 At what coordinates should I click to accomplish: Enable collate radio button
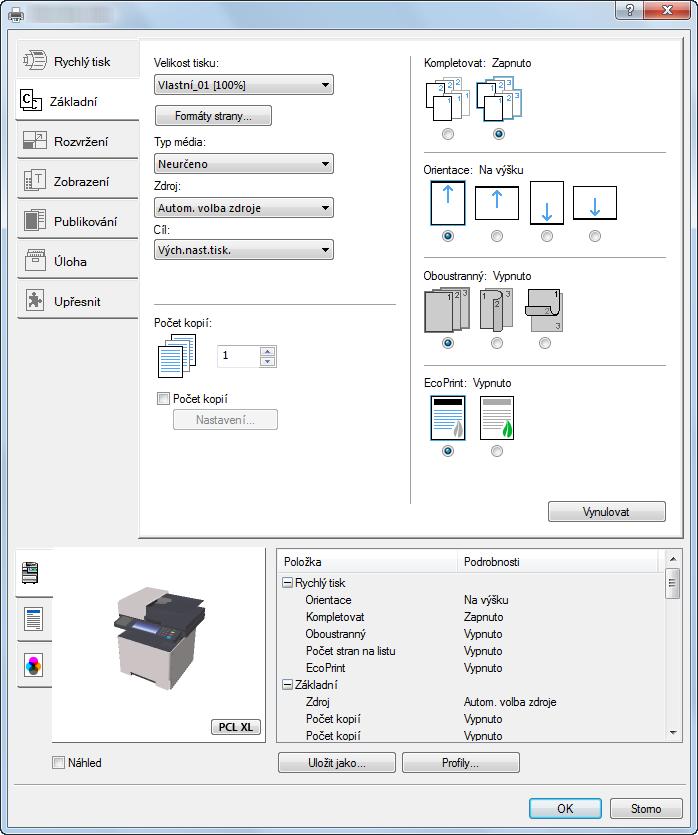tap(499, 134)
